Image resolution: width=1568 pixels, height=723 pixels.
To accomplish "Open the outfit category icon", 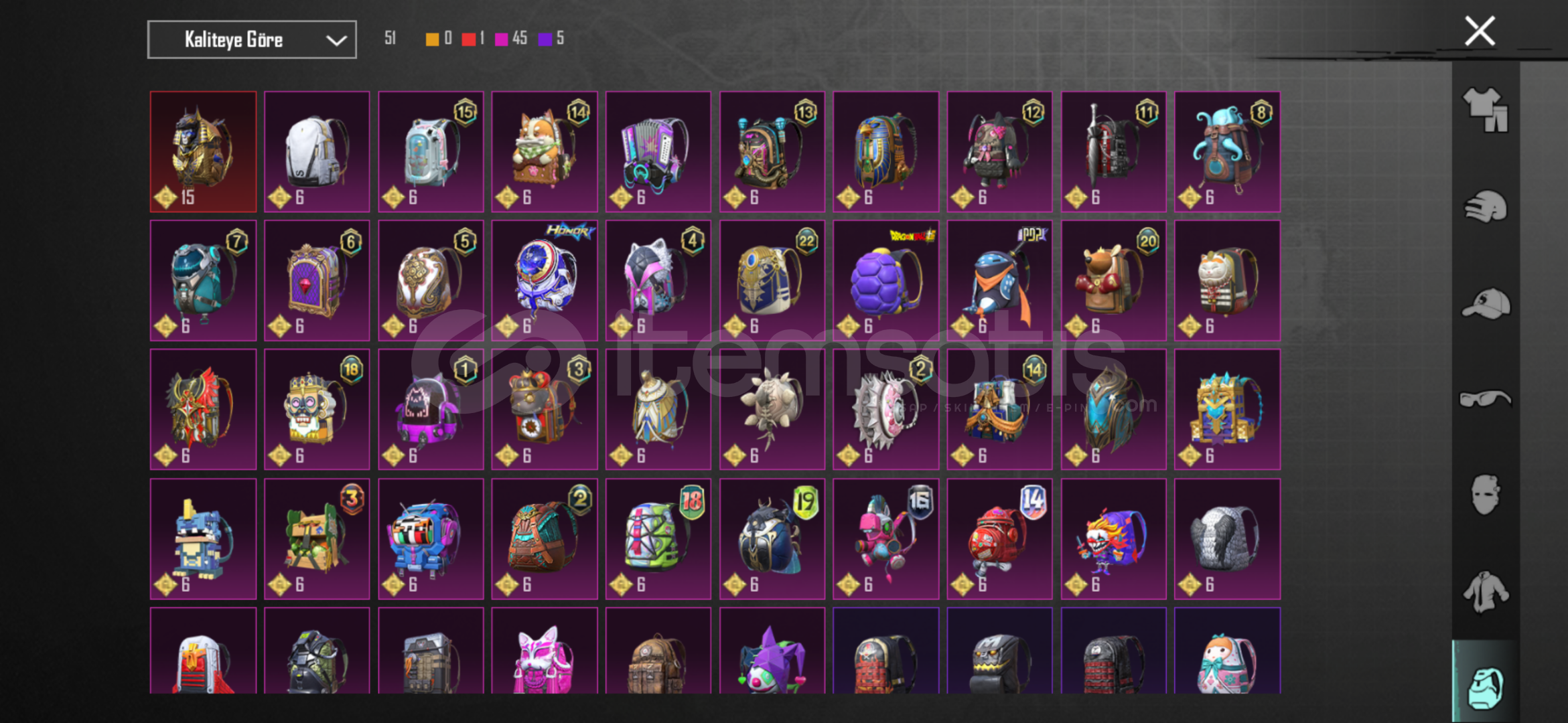I will [x=1485, y=110].
